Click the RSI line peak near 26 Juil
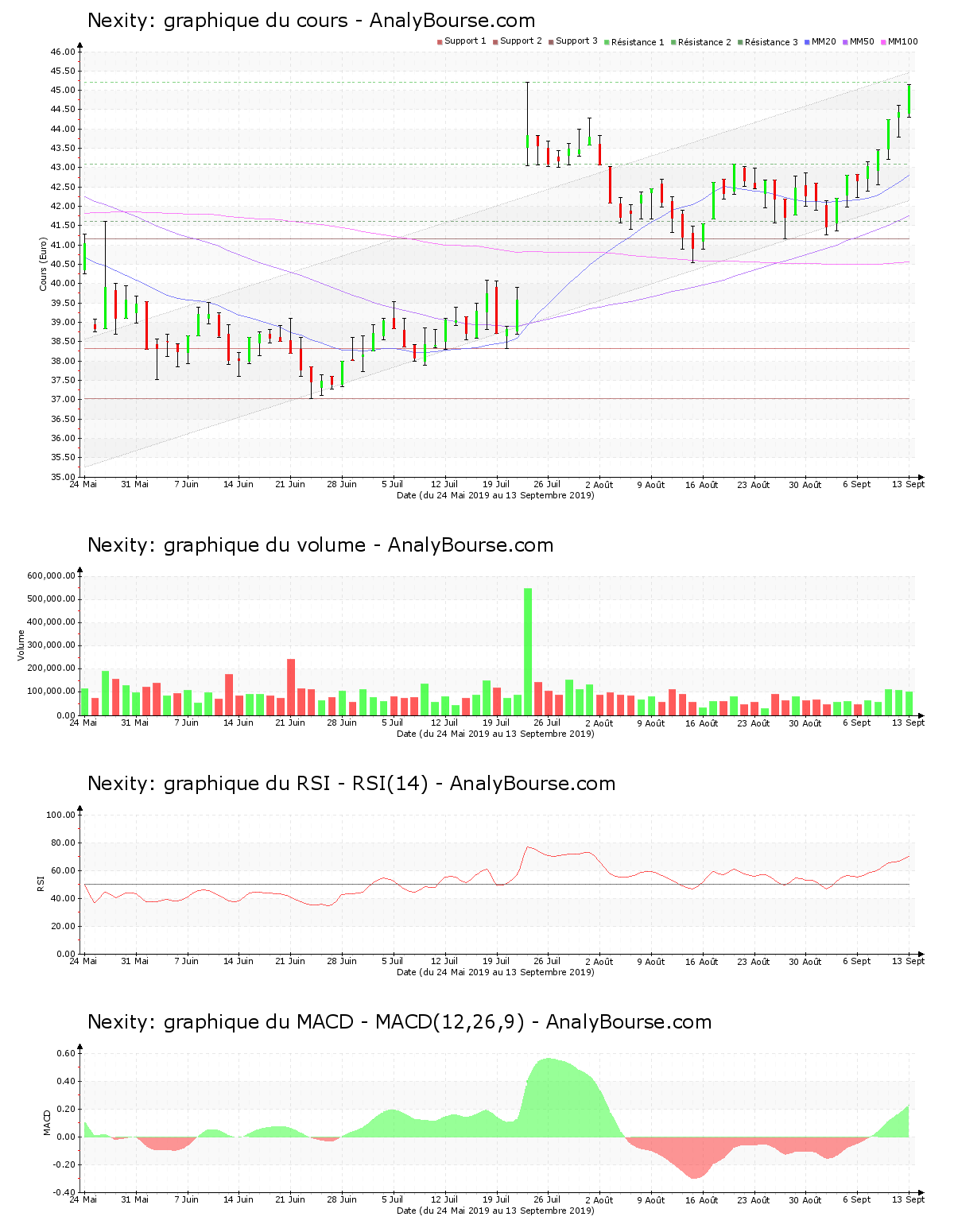954x1232 pixels. (x=528, y=847)
